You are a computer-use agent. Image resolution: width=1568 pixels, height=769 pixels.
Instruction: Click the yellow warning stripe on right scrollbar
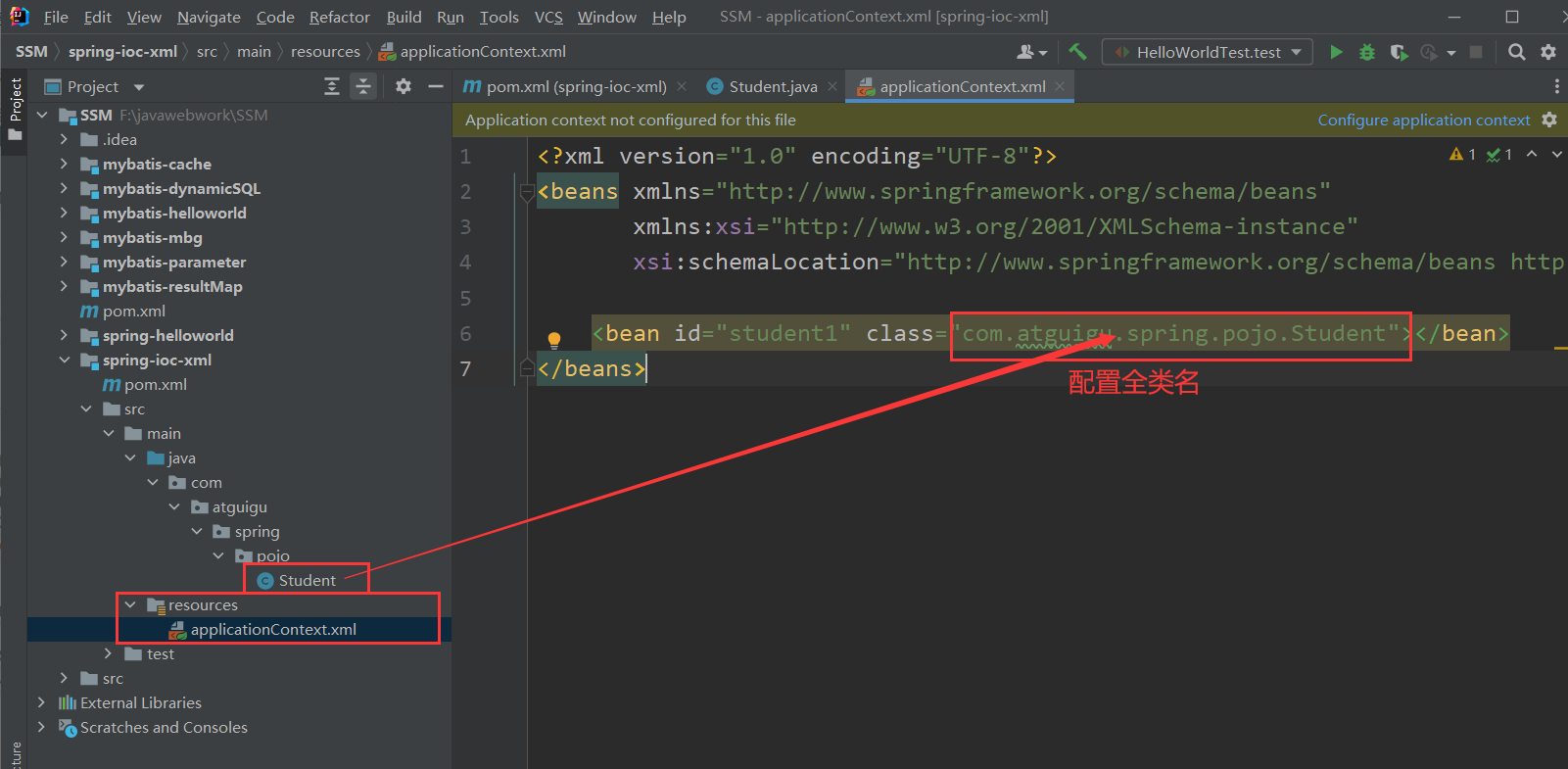point(1561,347)
